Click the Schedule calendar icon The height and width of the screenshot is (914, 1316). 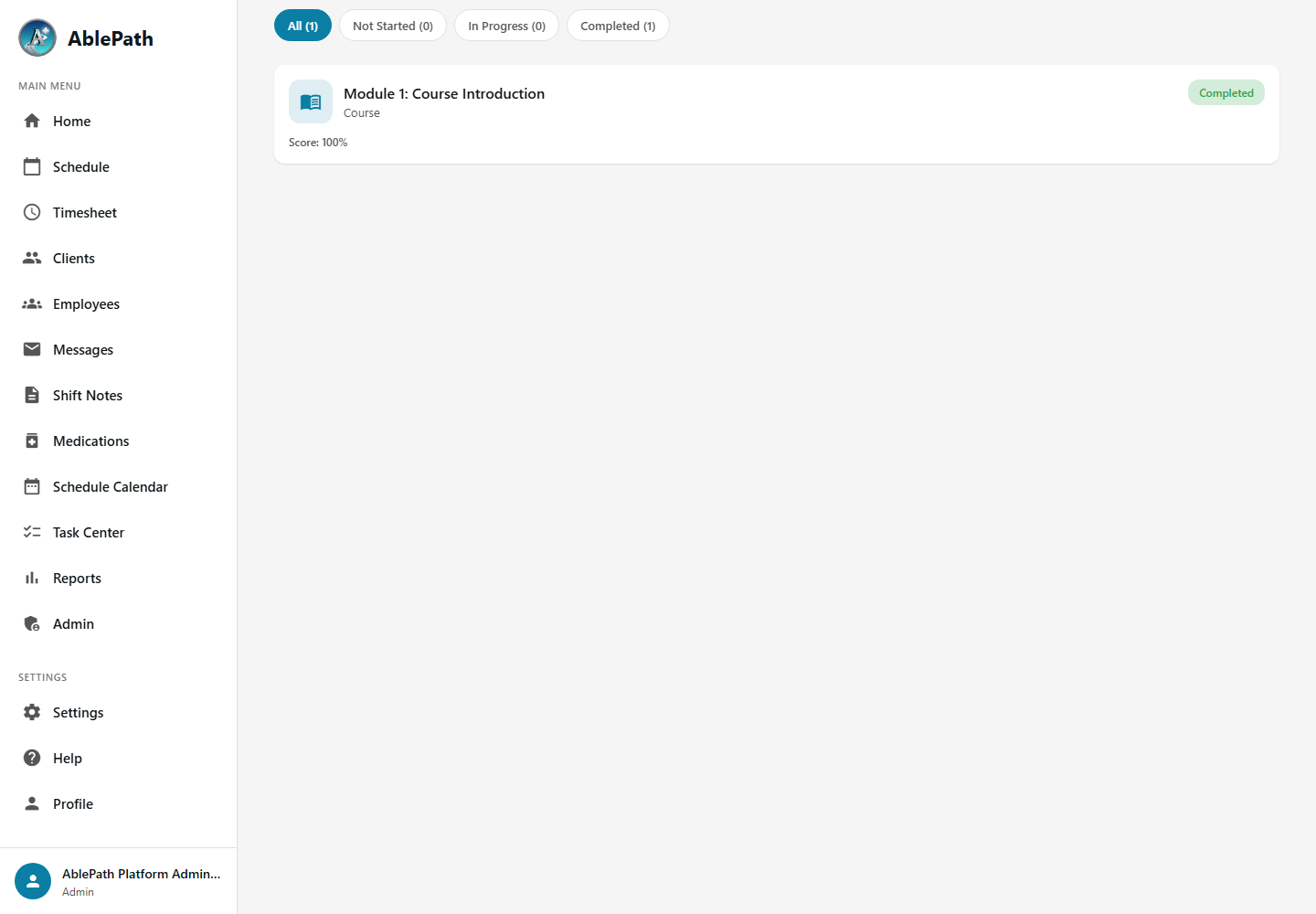tap(32, 166)
